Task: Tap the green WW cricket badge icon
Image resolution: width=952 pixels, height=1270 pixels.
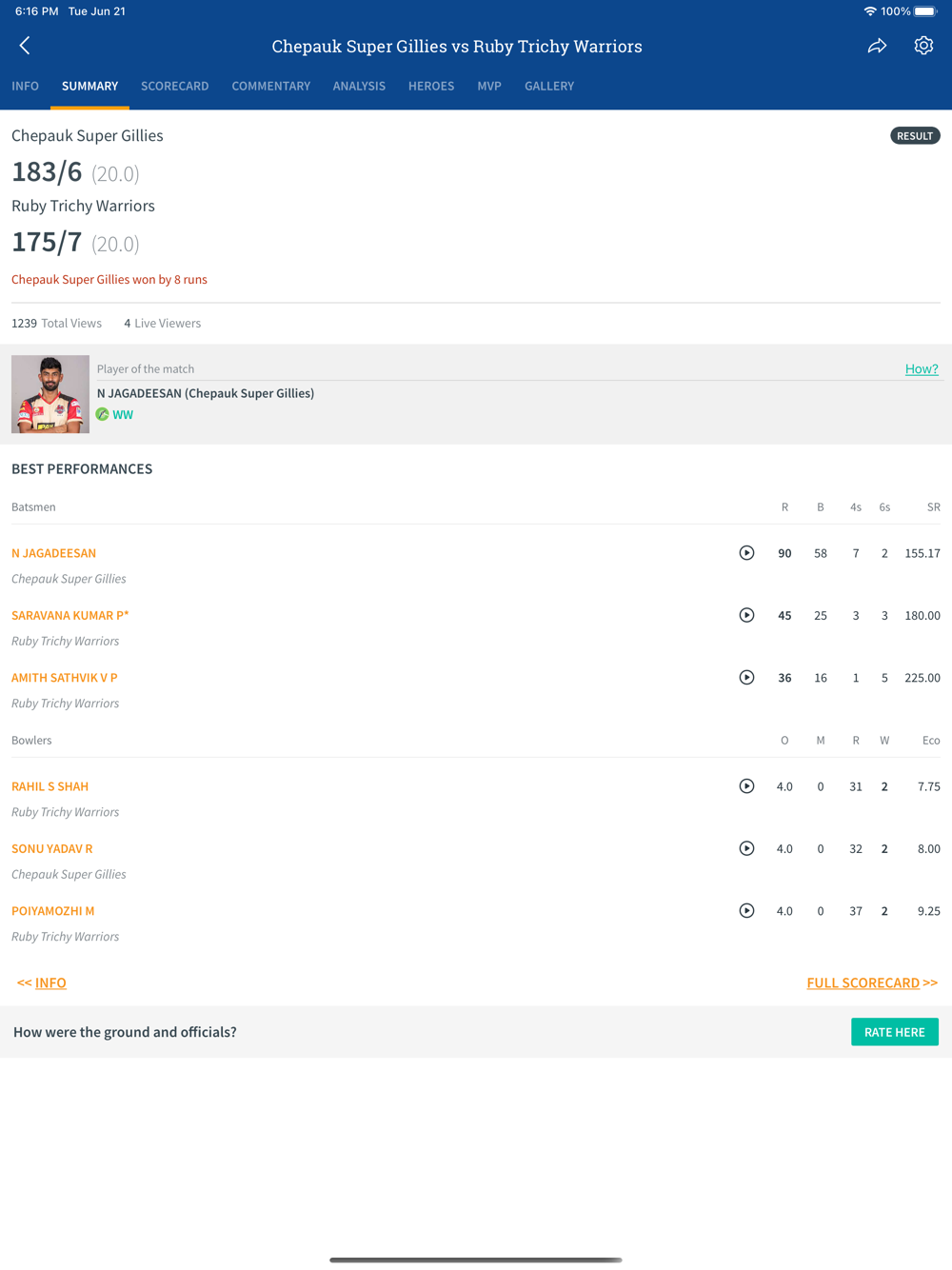Action: tap(102, 414)
